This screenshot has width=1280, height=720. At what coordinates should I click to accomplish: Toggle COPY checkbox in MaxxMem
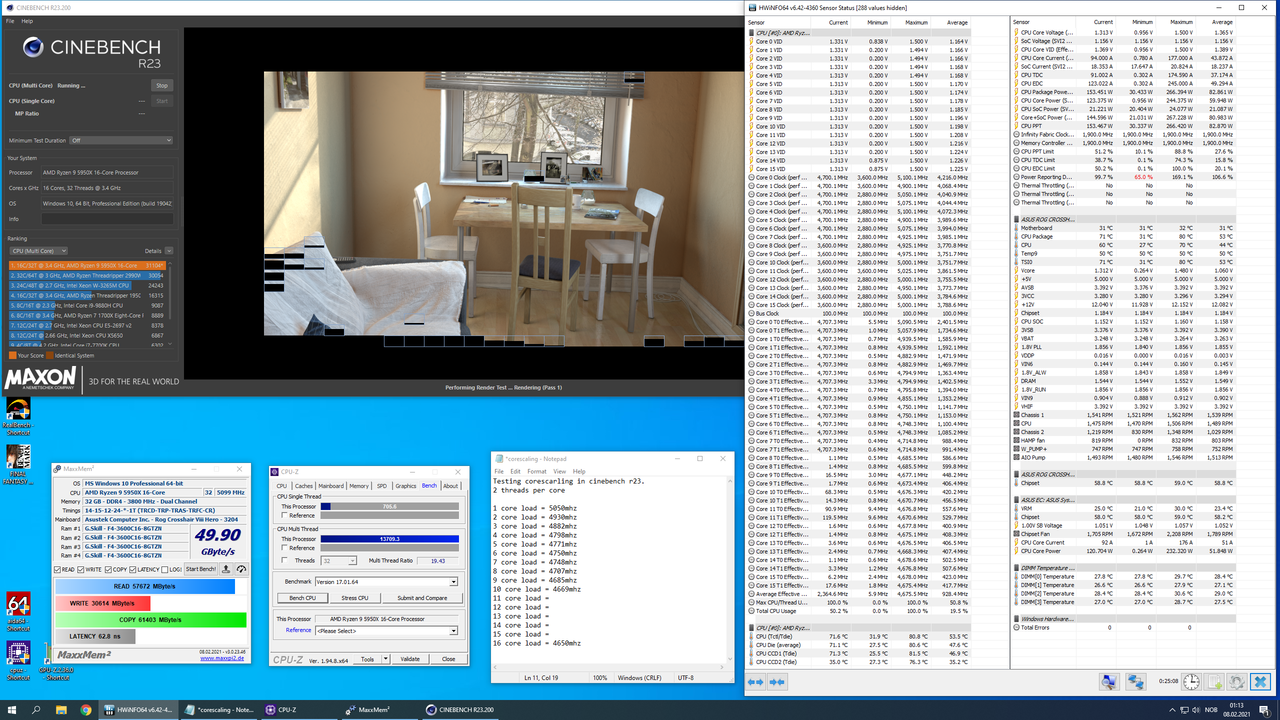point(108,569)
